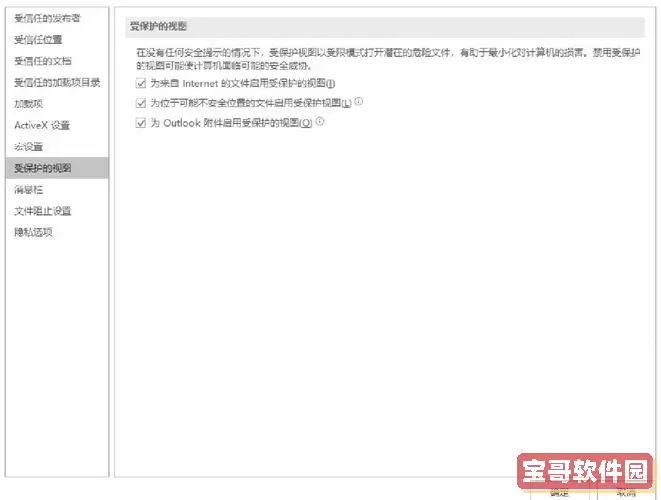The image size is (661, 500).
Task: Open 受信任的加载项目录 page
Action: pyautogui.click(x=57, y=83)
